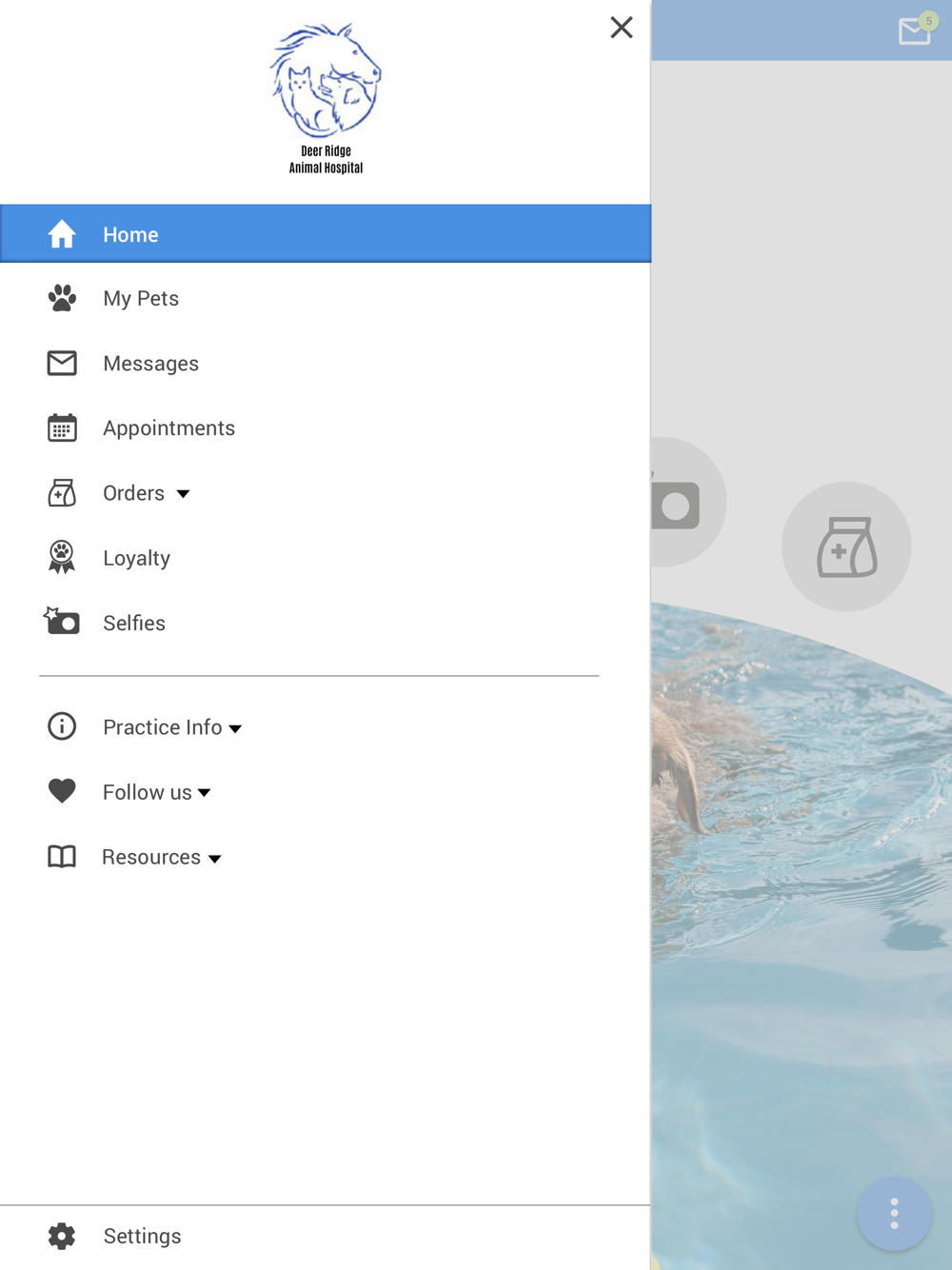Open Settings at drawer bottom
952x1270 pixels.
[326, 1236]
